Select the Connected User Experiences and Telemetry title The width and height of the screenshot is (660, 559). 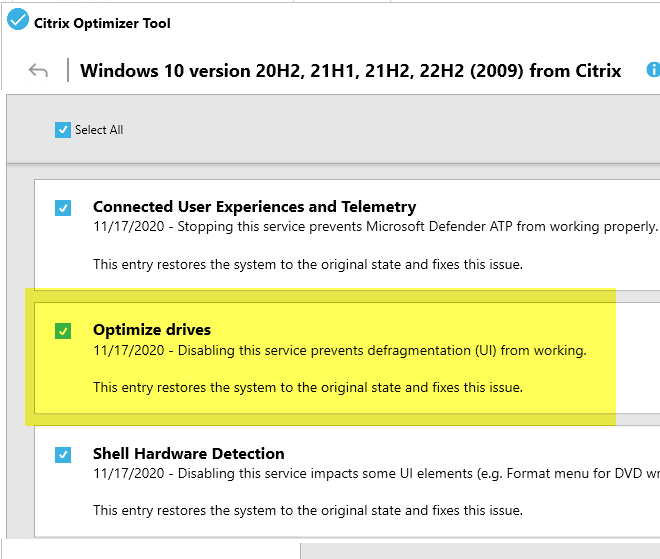[x=254, y=207]
